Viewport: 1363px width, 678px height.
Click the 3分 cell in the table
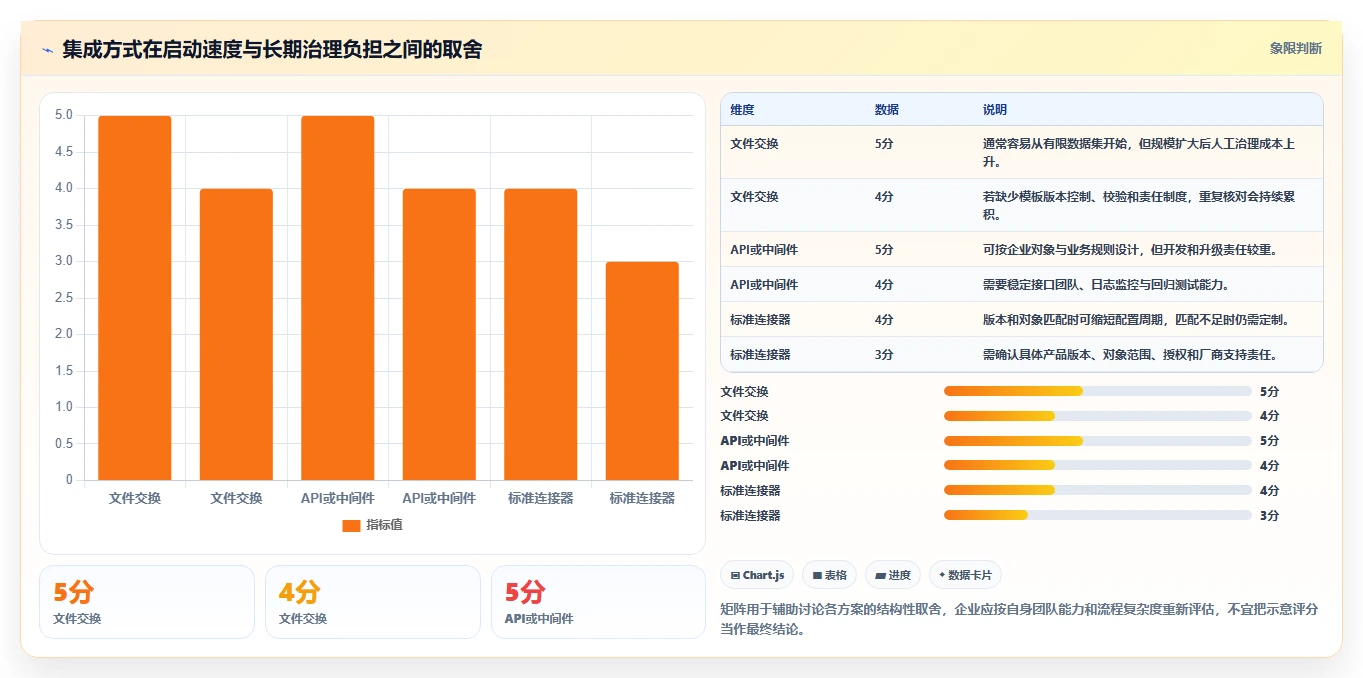point(919,354)
